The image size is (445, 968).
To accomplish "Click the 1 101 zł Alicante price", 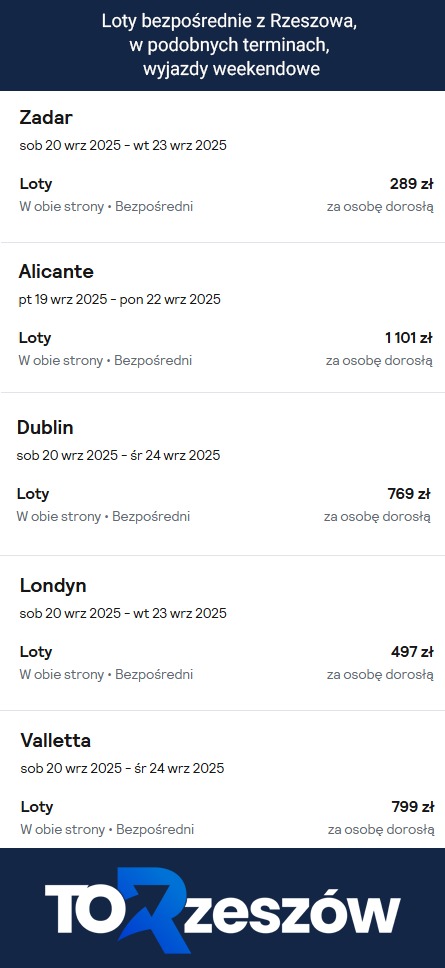I will [409, 338].
